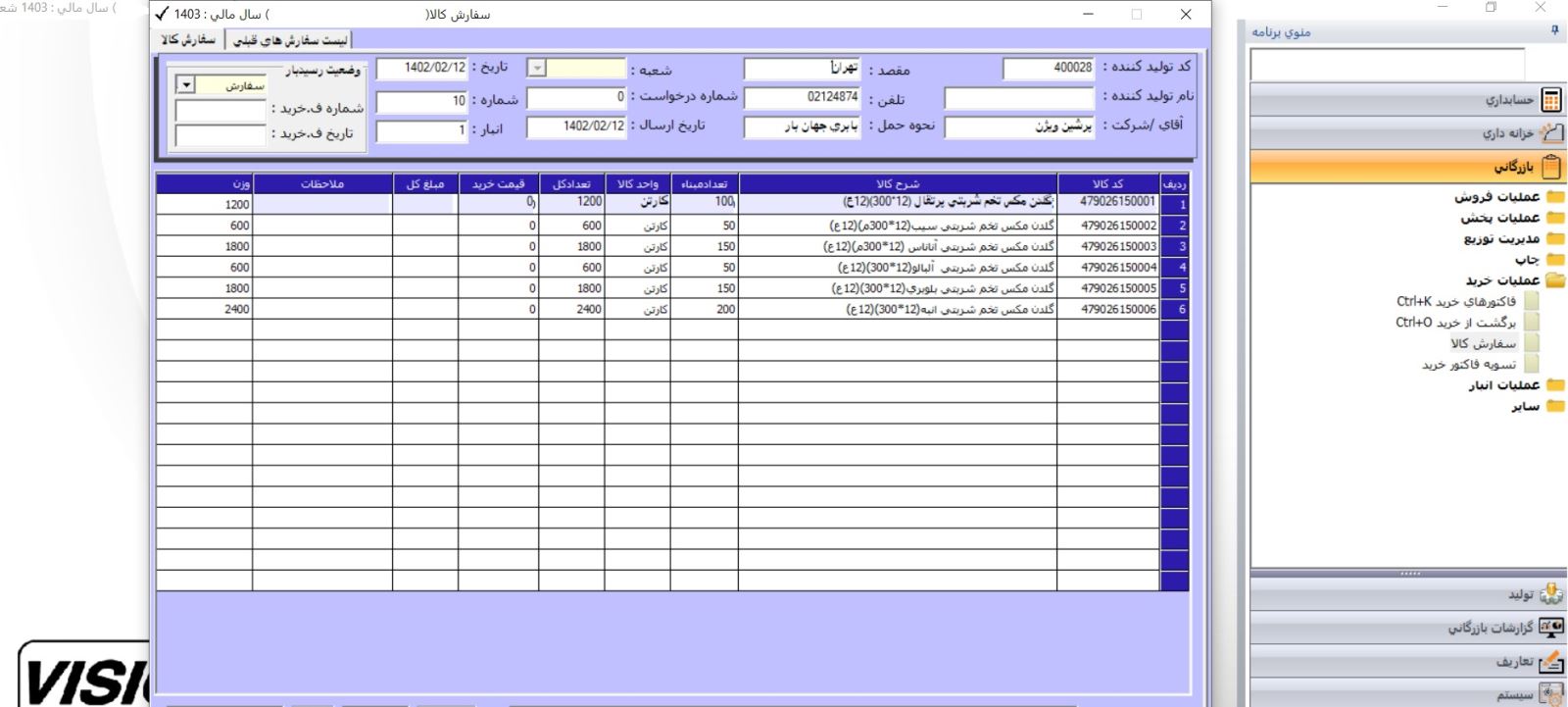Click the انبار warehouse field

pos(422,130)
